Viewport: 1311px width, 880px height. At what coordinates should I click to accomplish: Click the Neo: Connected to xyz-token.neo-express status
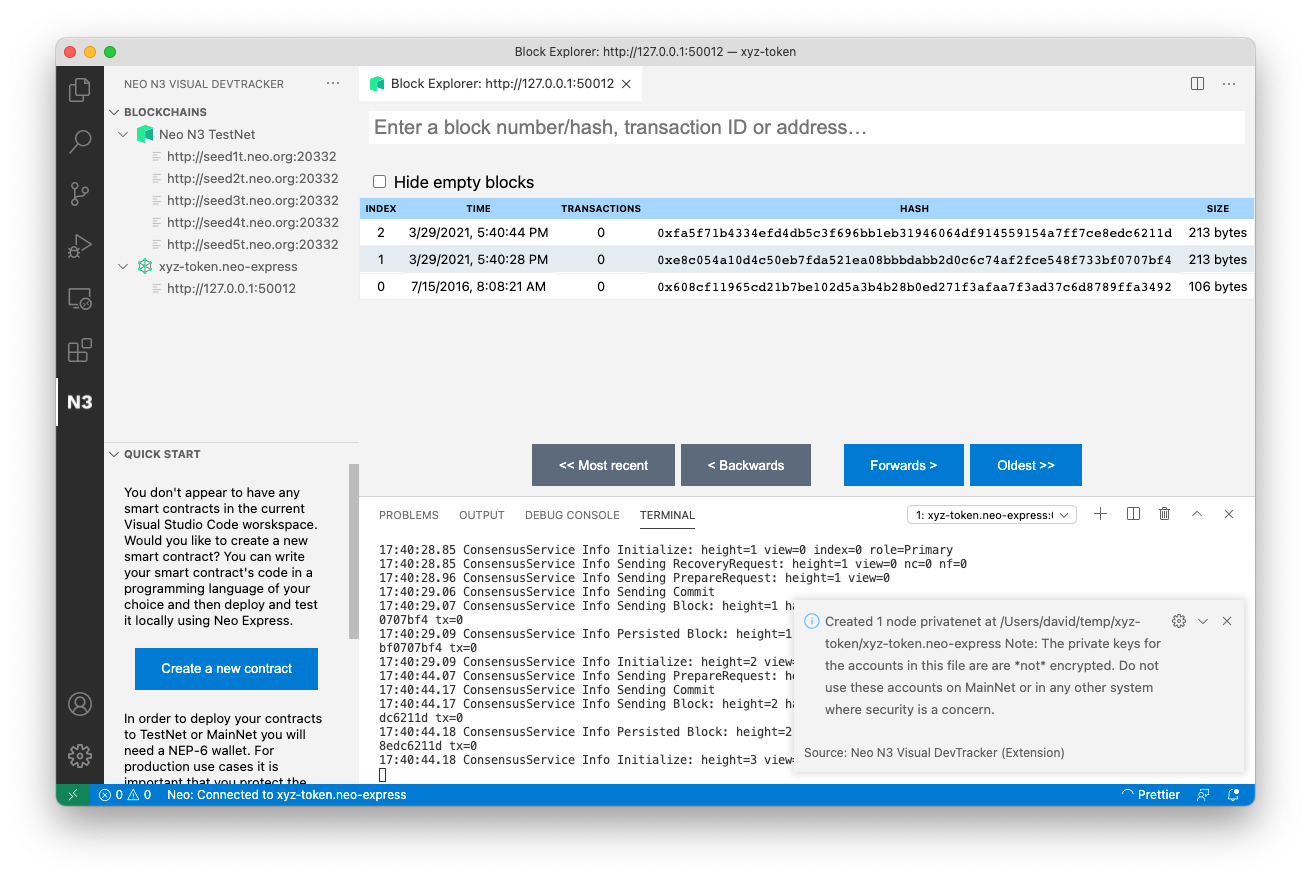coord(287,795)
